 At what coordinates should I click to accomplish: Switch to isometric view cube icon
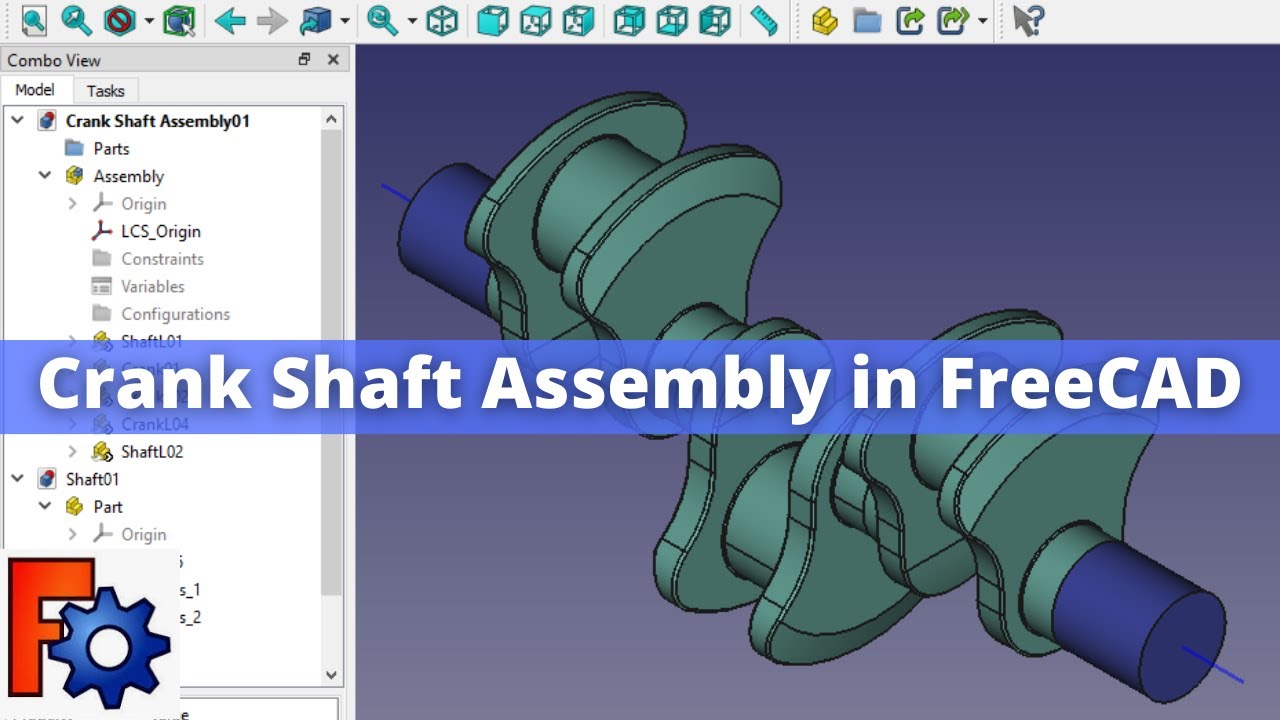442,20
